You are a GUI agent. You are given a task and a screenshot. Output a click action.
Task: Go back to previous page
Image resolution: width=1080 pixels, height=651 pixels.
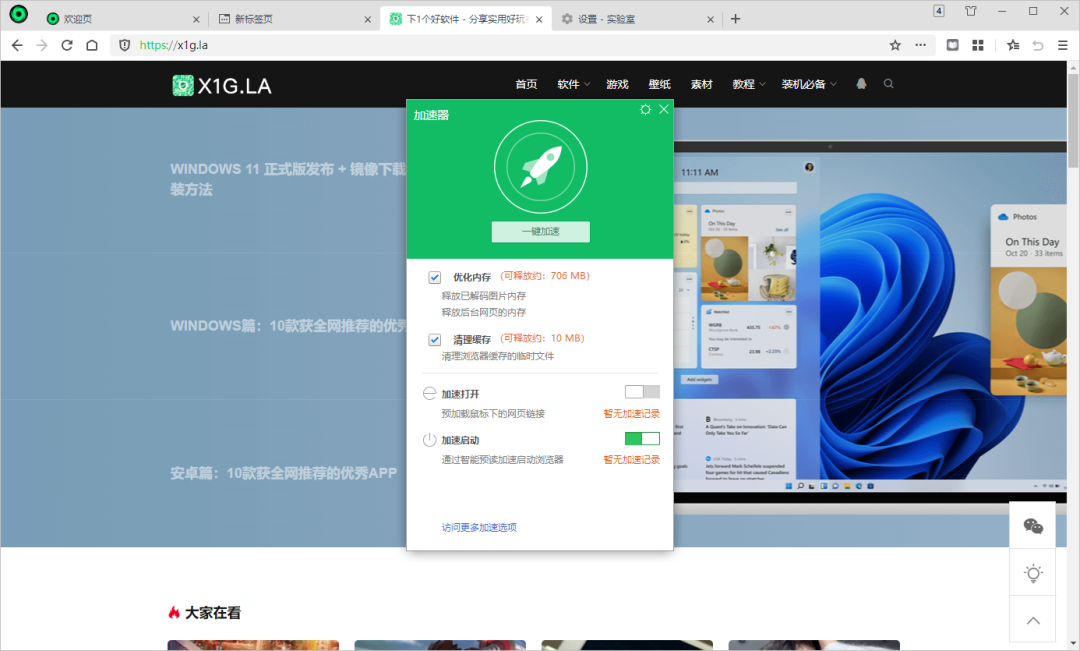tap(17, 45)
